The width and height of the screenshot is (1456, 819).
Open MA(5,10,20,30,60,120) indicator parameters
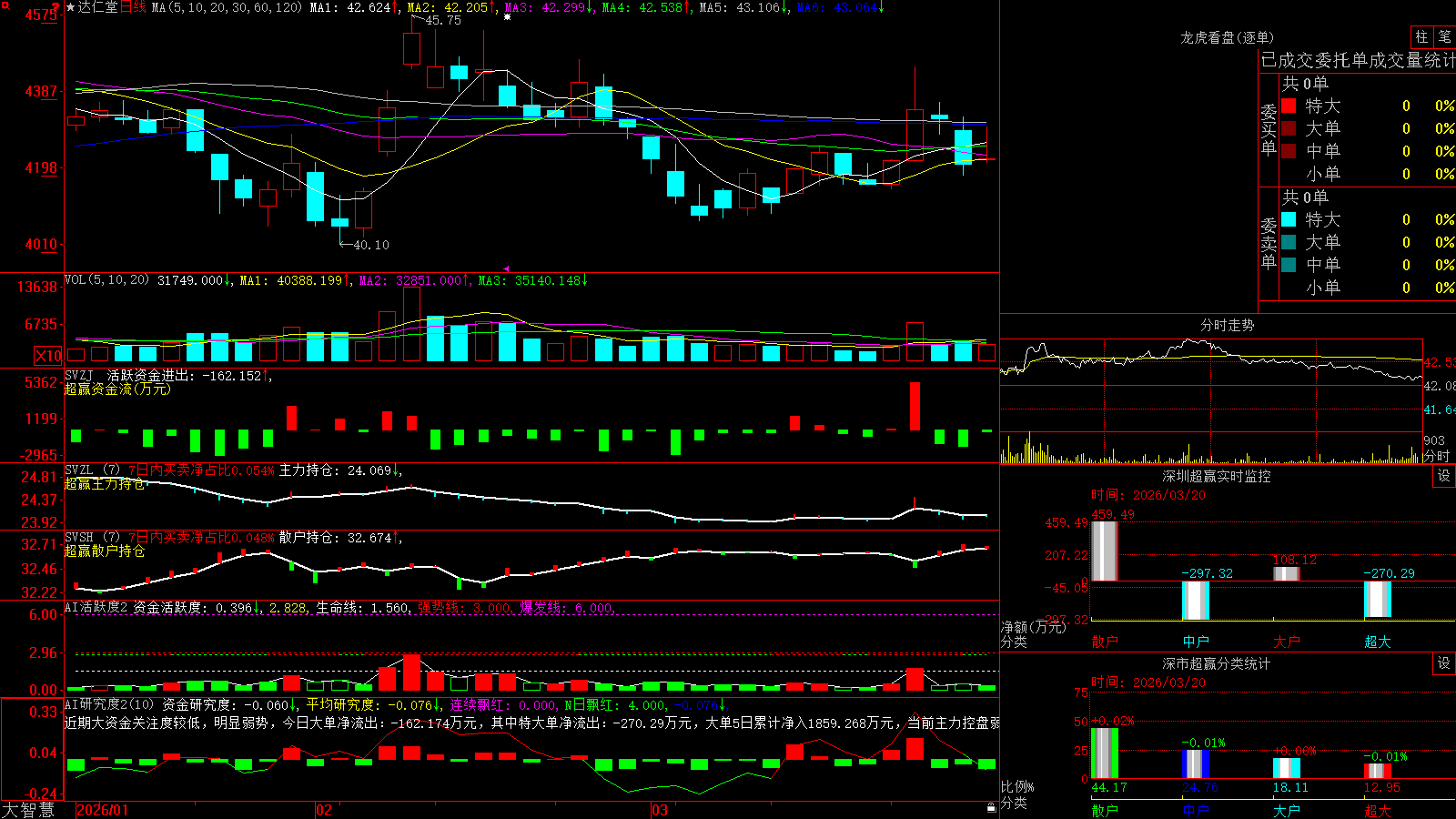227,7
